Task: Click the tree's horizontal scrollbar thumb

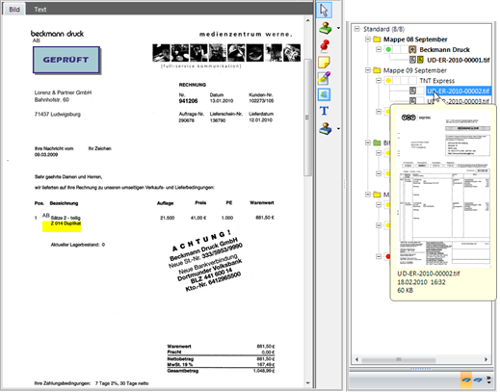Action: [398, 359]
